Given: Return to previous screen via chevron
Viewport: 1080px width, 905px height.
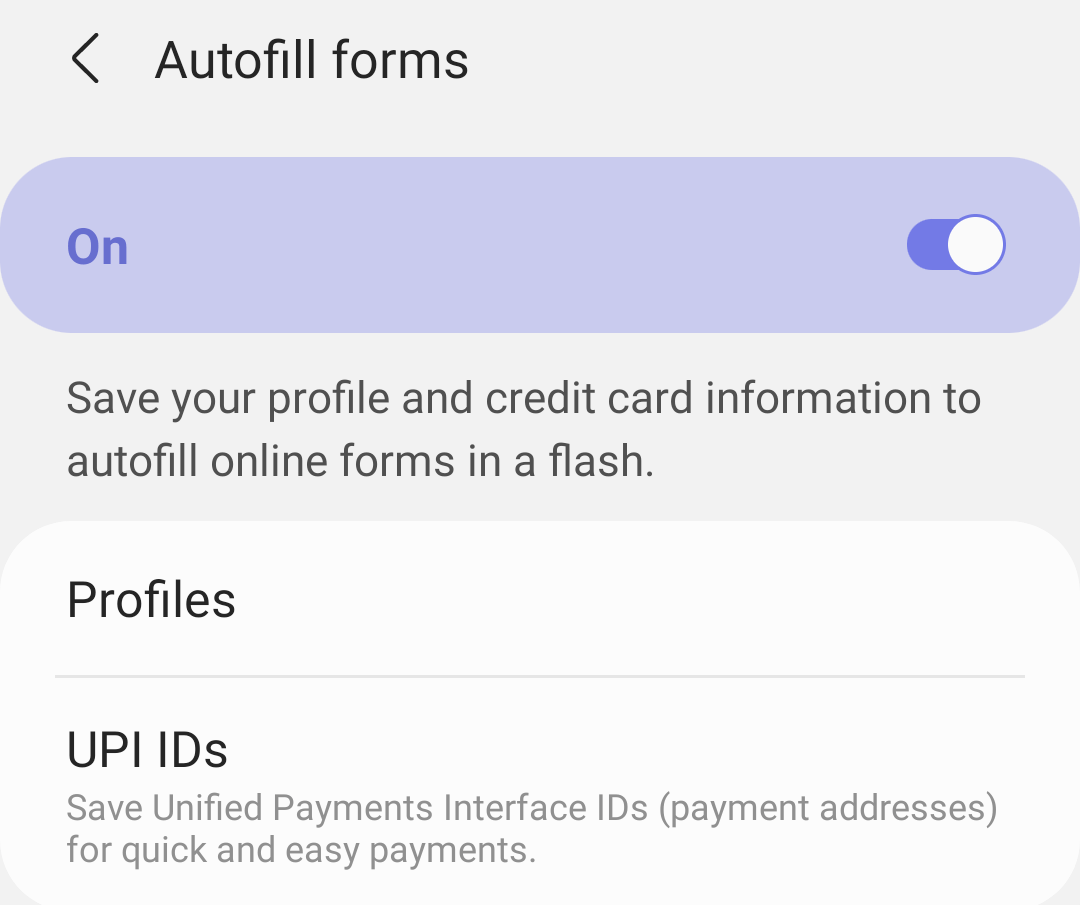Looking at the screenshot, I should 87,59.
